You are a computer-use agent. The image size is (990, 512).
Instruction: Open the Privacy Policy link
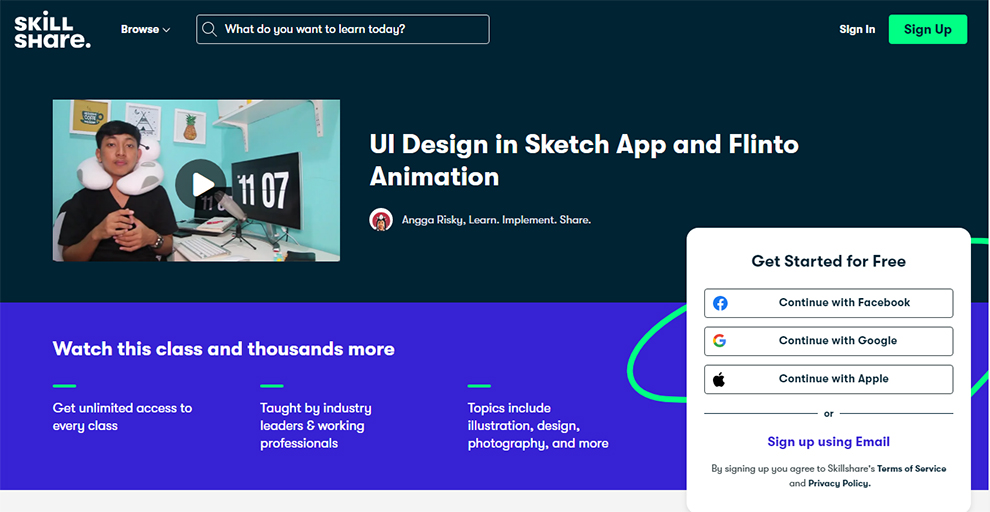(839, 484)
